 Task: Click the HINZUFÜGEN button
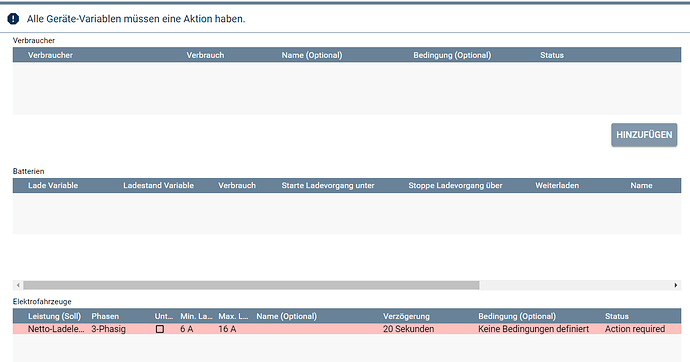[644, 135]
